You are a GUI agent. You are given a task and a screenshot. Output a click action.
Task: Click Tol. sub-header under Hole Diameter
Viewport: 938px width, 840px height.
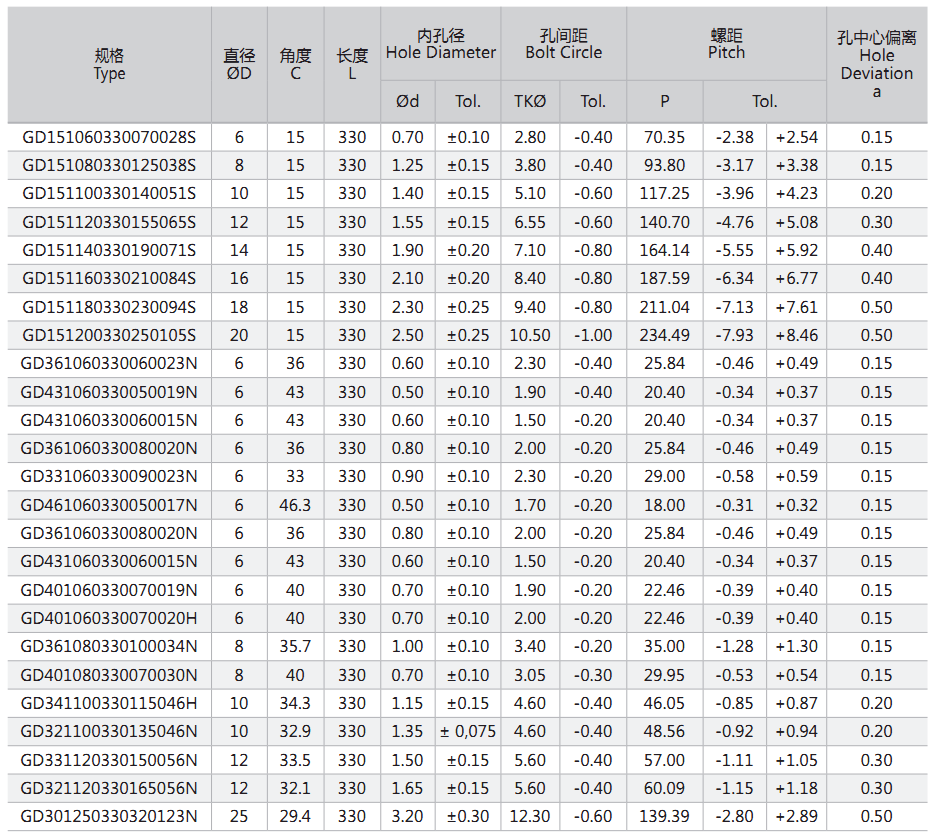pos(468,101)
